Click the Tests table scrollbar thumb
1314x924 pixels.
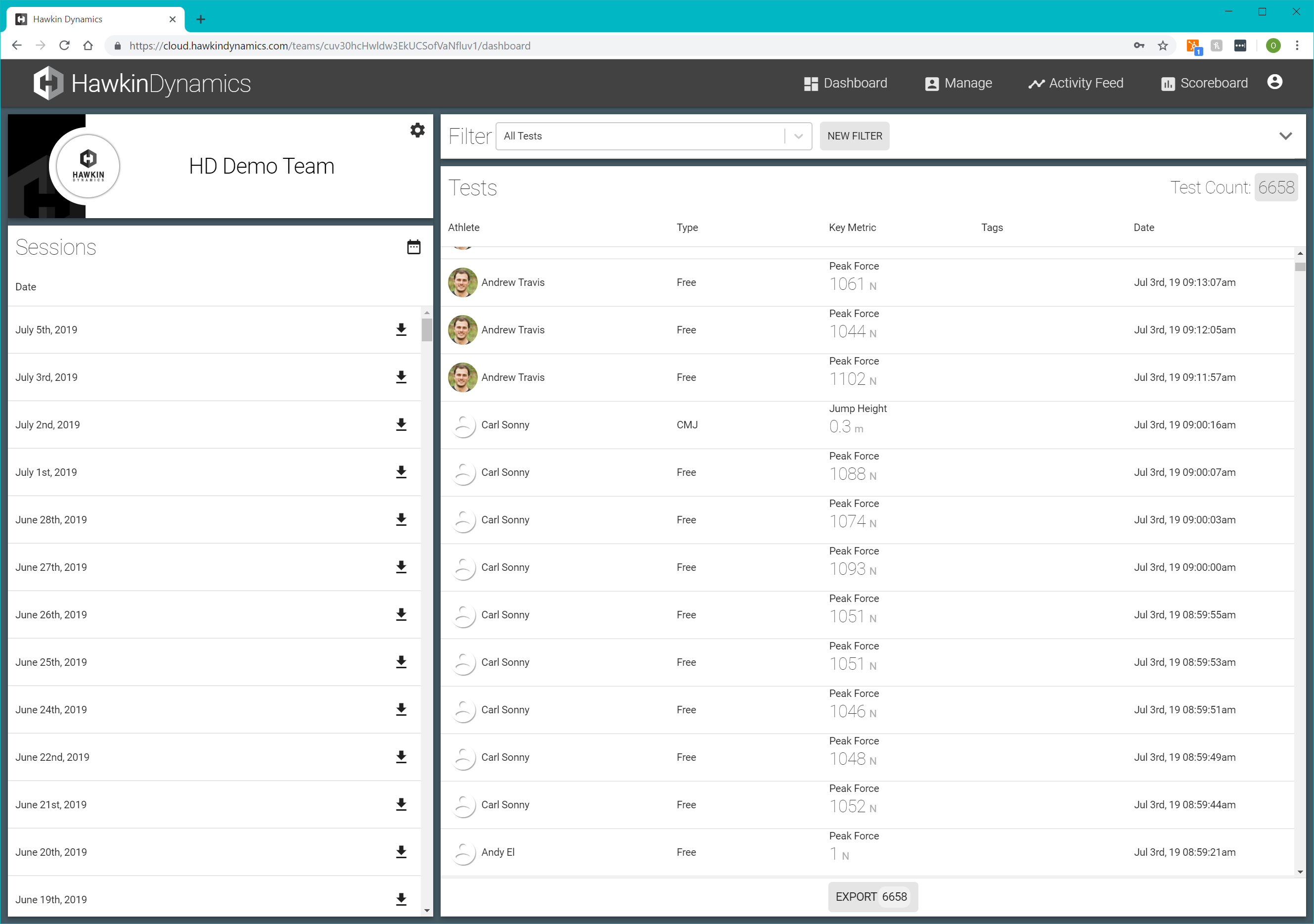(1300, 267)
